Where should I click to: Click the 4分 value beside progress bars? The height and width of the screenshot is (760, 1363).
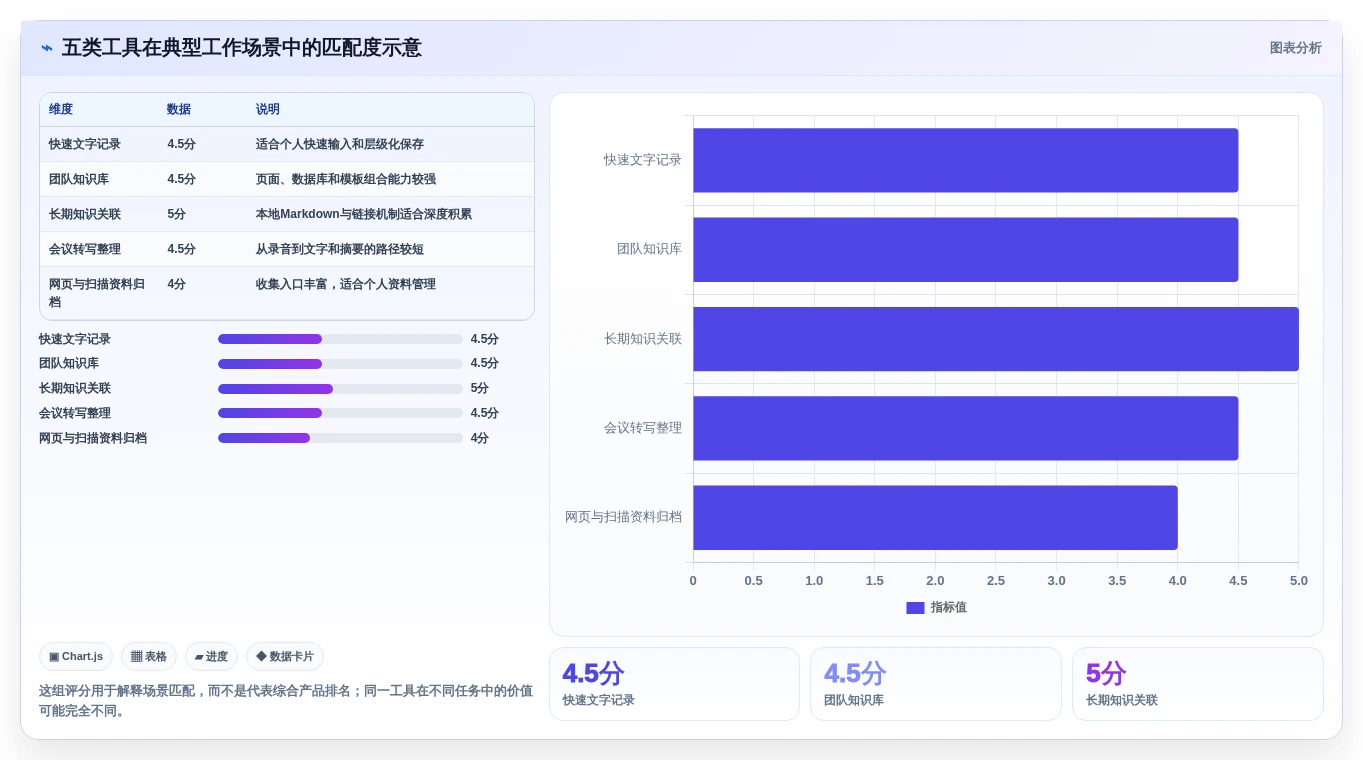tap(480, 438)
